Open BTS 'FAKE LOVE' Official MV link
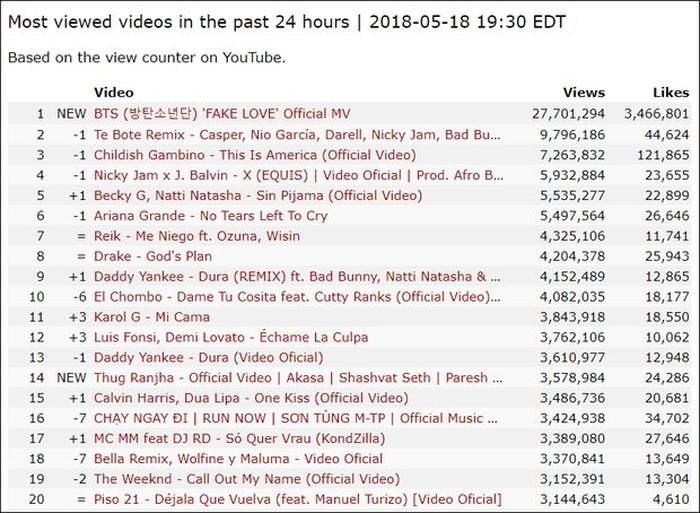700x513 pixels. 222,114
